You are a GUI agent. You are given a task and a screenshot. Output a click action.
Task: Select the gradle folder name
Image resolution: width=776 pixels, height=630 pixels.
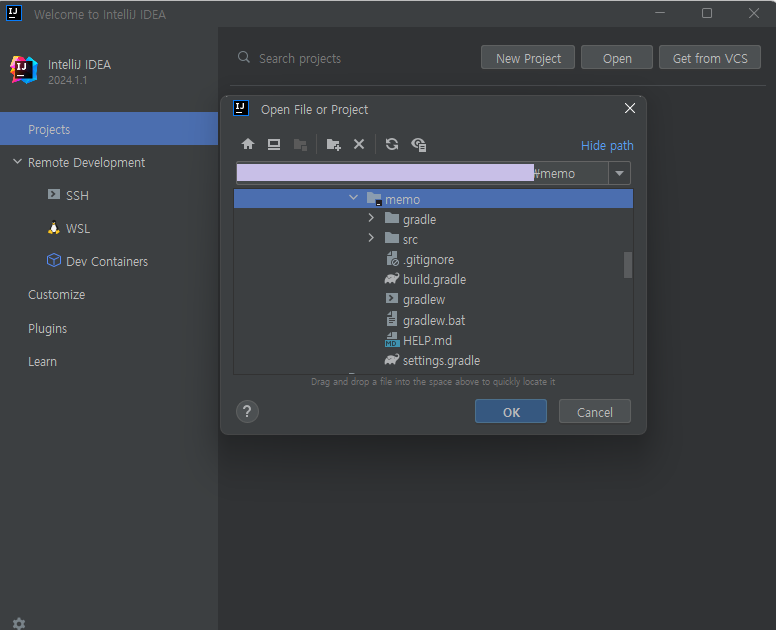click(x=419, y=220)
